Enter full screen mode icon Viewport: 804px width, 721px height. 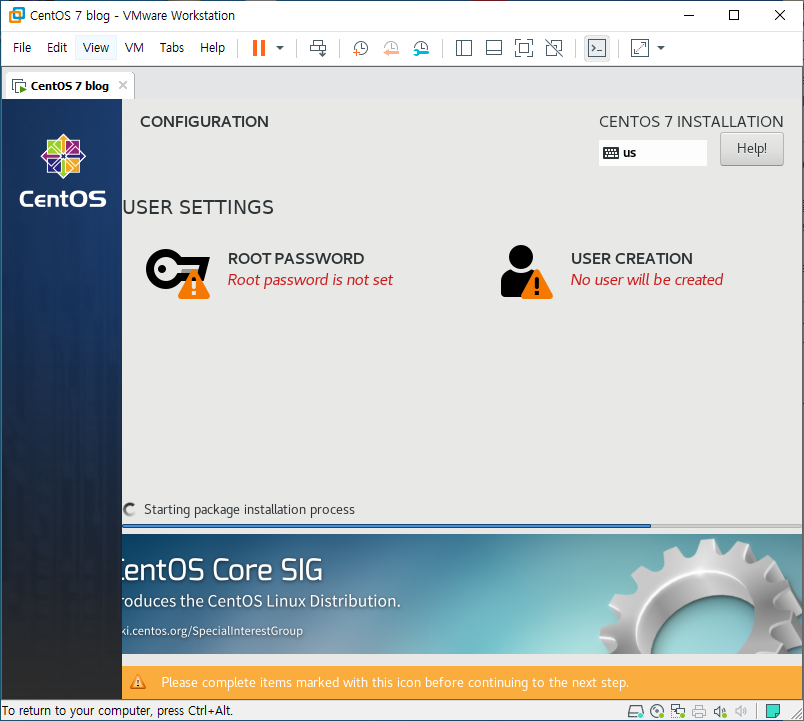[524, 48]
